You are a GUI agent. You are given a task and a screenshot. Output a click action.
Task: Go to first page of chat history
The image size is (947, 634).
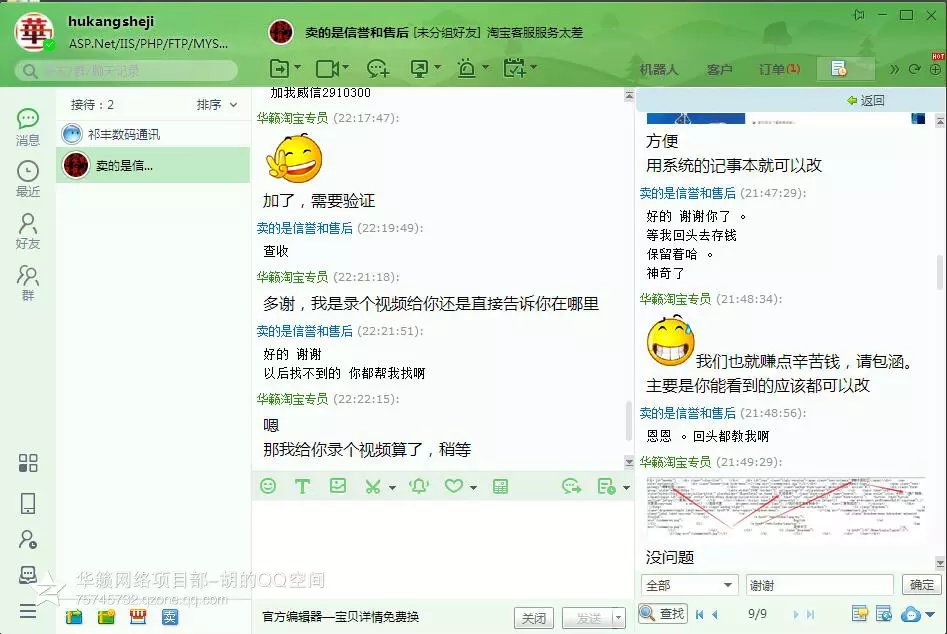[x=699, y=615]
